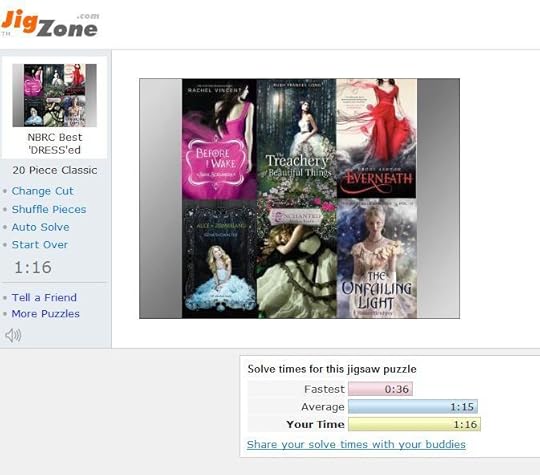This screenshot has height=475, width=540.
Task: Click the Your Time yellow bar
Action: coord(414,424)
